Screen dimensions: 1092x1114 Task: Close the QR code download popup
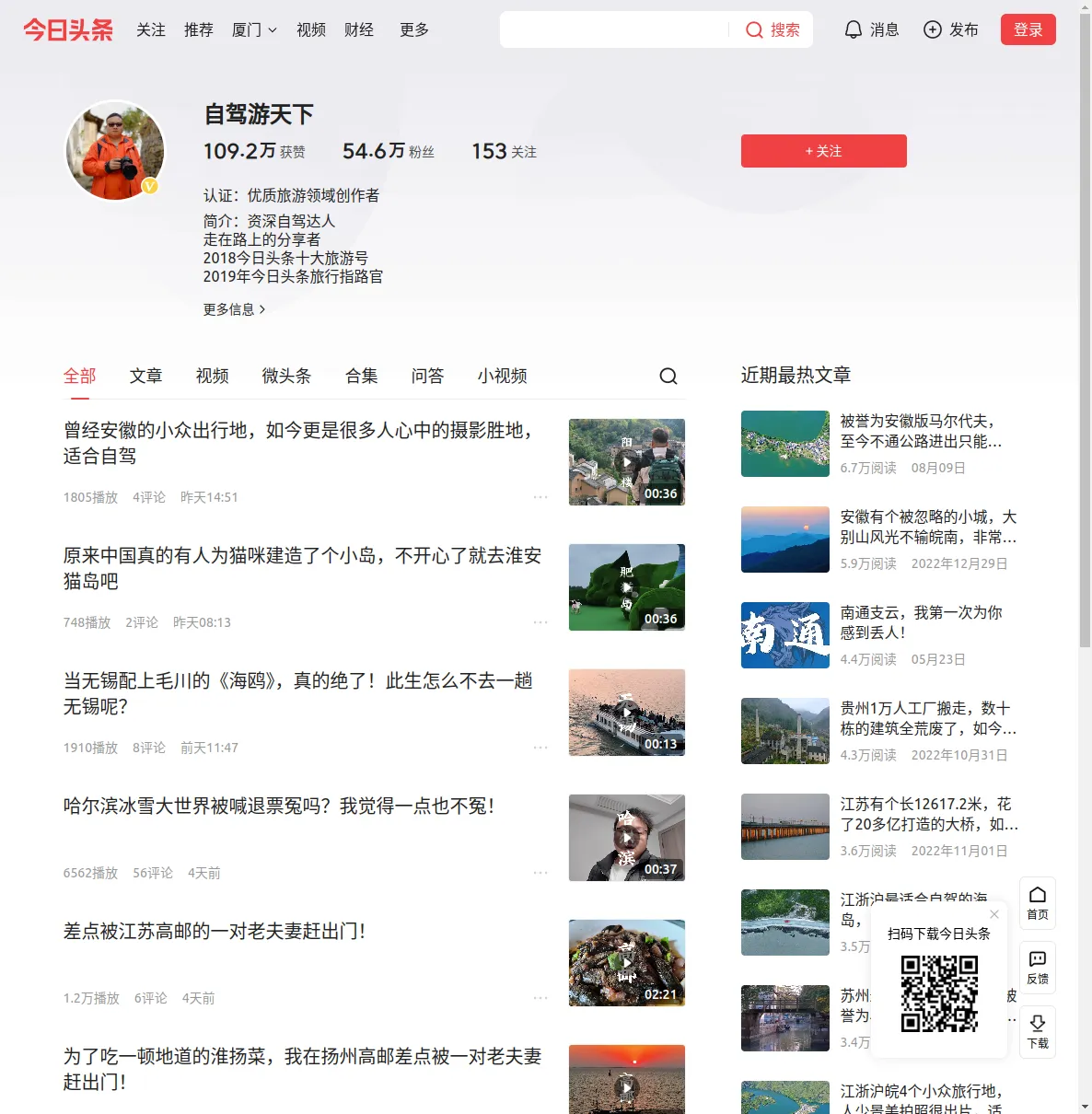[x=994, y=914]
